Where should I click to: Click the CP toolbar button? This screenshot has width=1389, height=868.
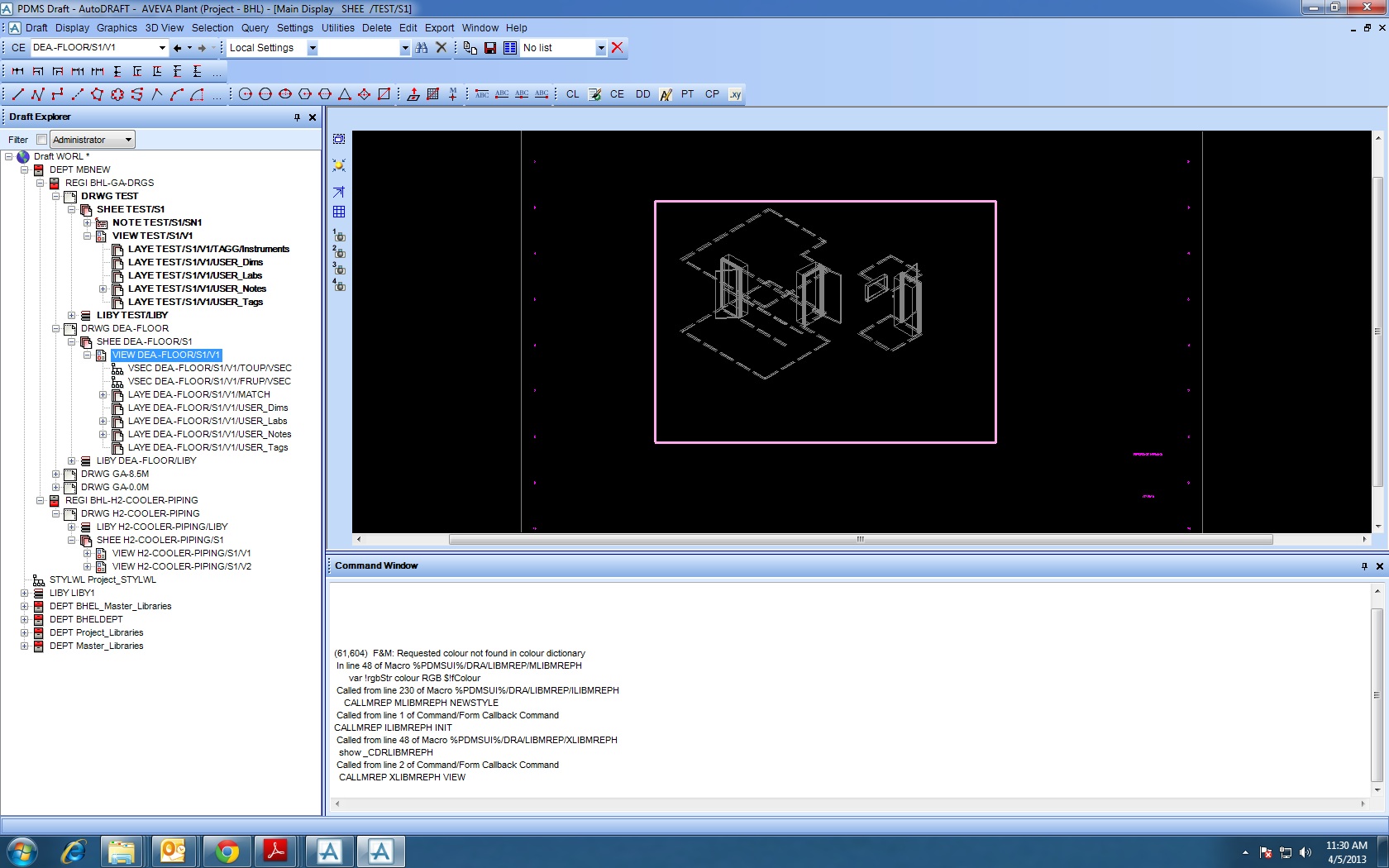point(712,94)
